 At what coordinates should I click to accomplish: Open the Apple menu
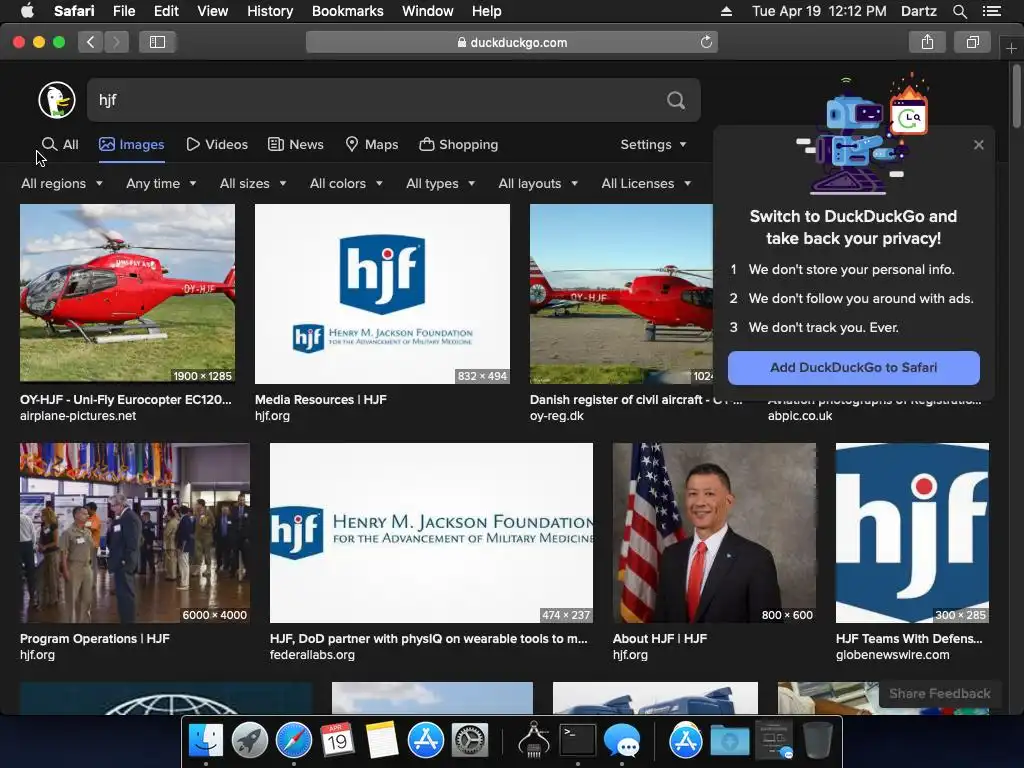27,11
